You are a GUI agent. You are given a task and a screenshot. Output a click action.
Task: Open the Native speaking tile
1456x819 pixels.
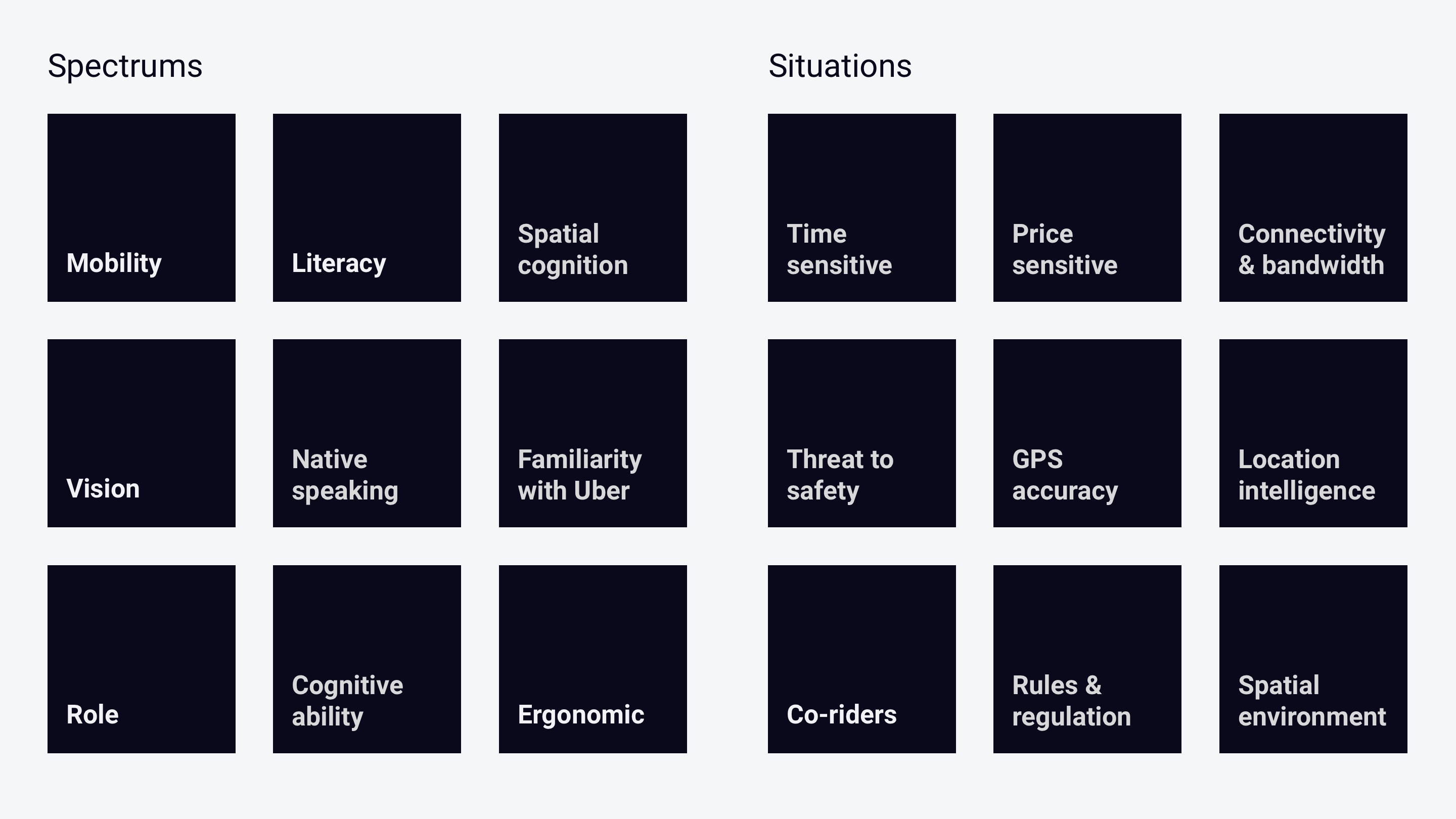pos(367,433)
